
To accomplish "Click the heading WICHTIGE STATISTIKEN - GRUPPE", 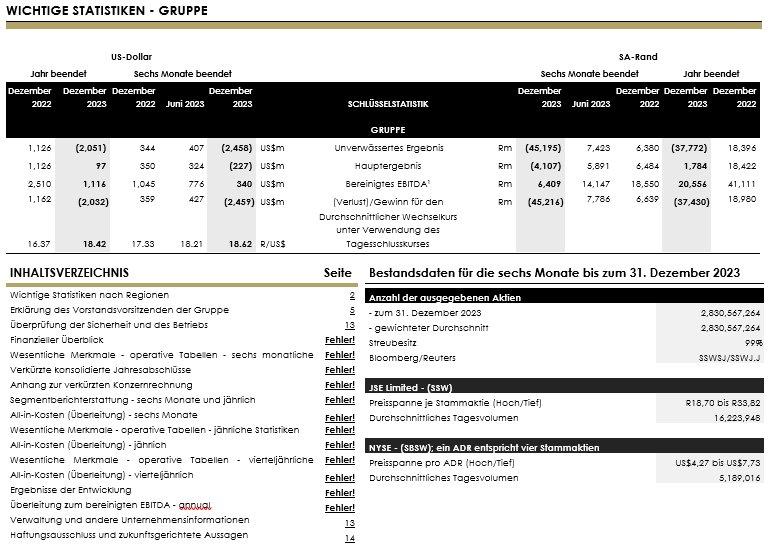I will pos(107,10).
